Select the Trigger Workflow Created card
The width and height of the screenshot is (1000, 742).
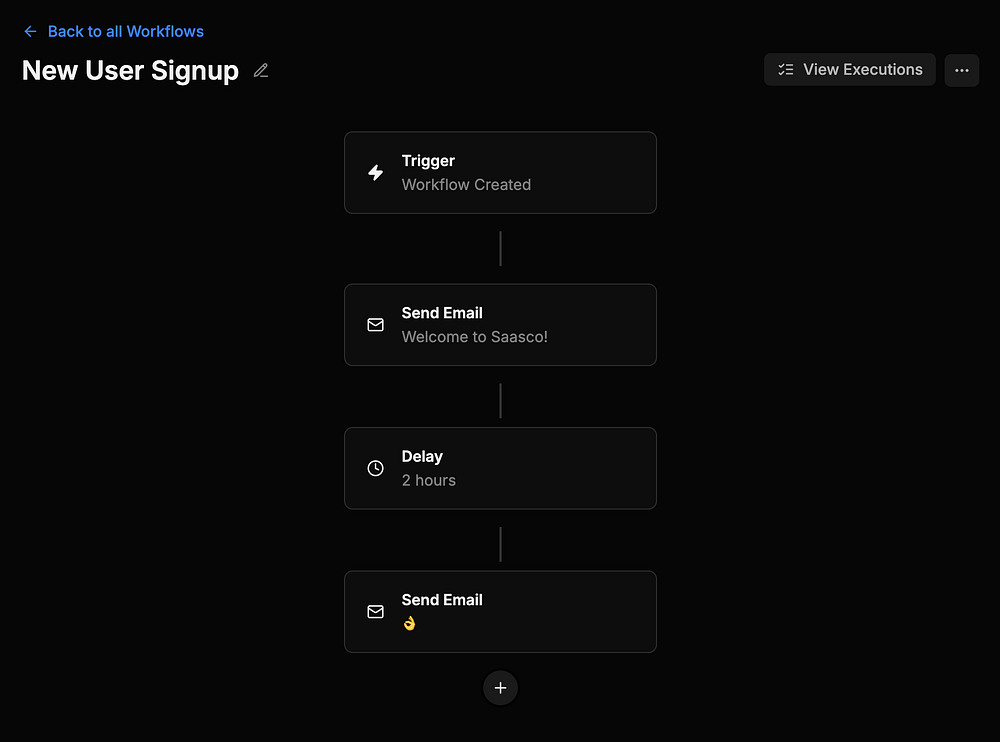(501, 172)
